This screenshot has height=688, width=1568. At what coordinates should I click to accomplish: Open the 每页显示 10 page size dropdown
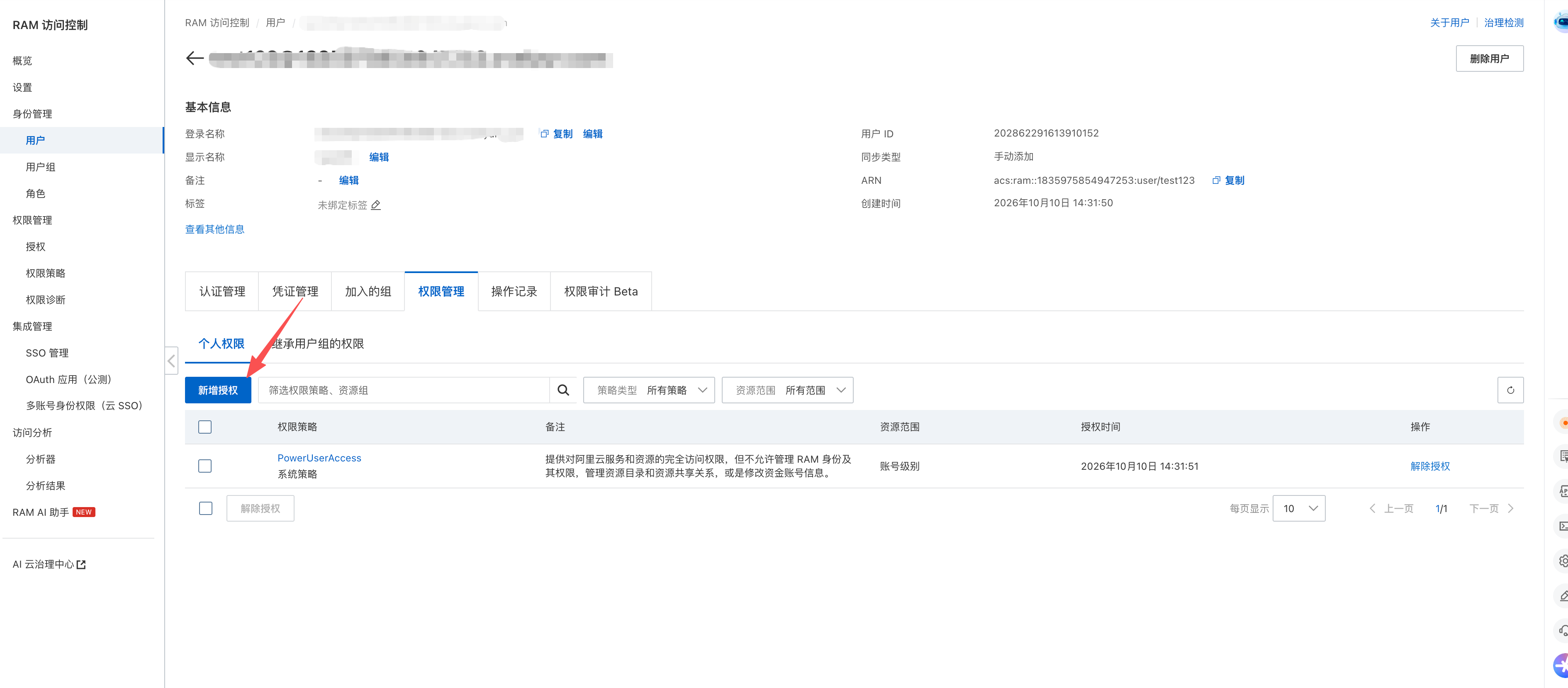point(1299,508)
